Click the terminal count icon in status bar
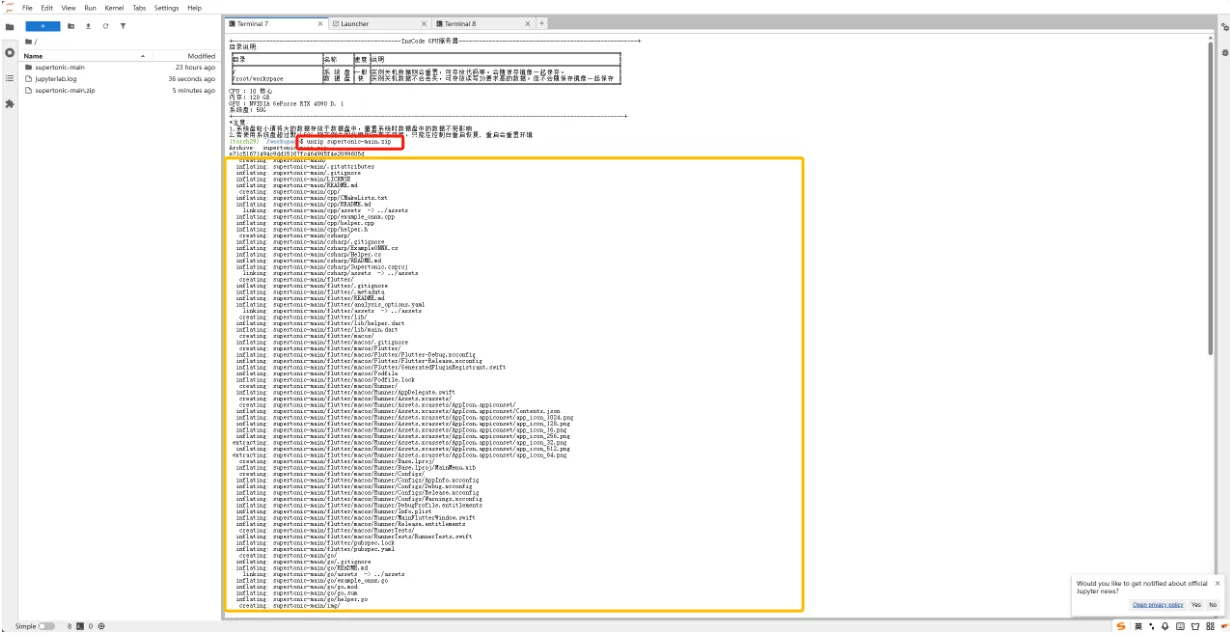 79,626
